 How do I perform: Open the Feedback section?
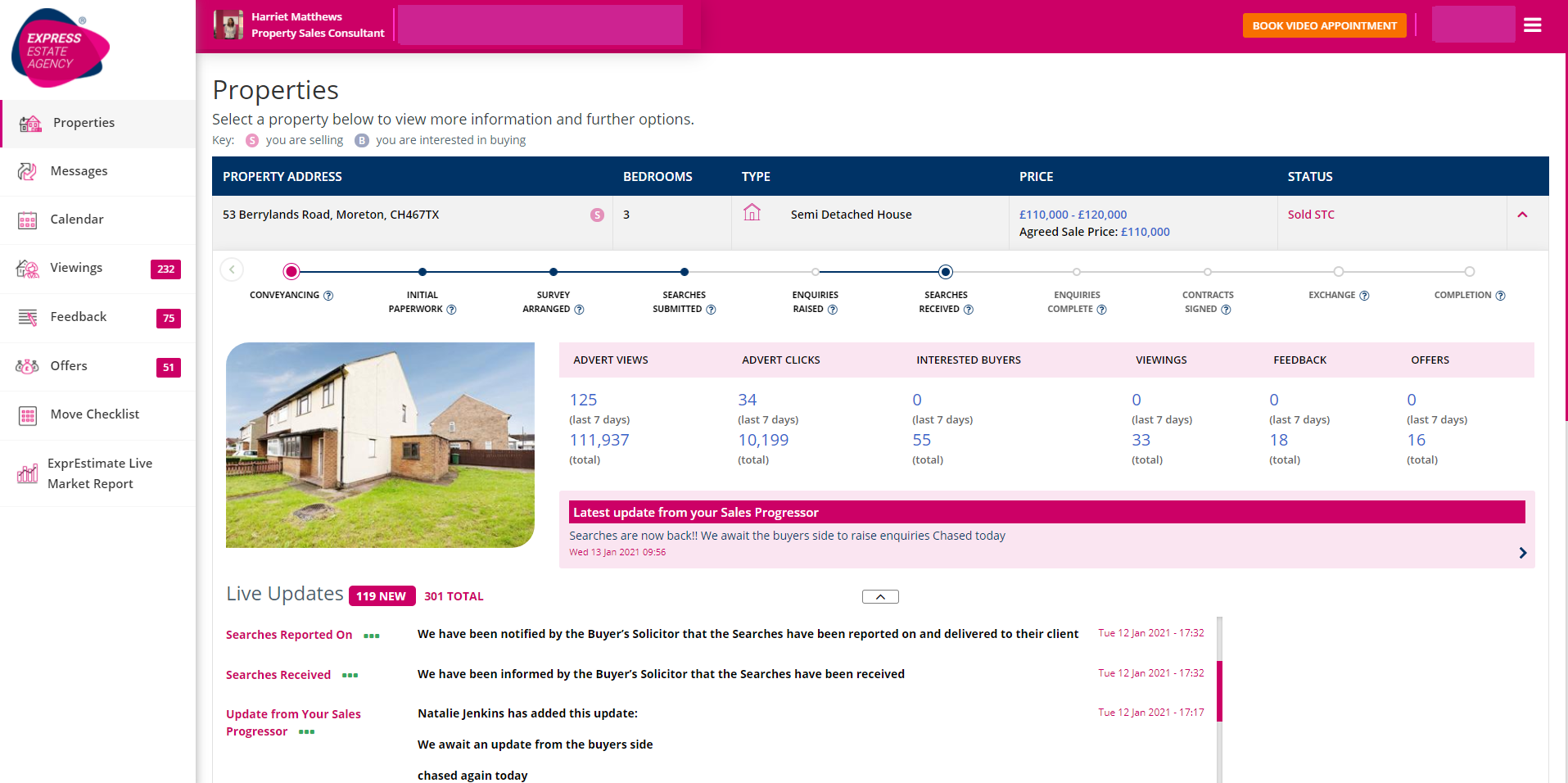click(x=98, y=317)
